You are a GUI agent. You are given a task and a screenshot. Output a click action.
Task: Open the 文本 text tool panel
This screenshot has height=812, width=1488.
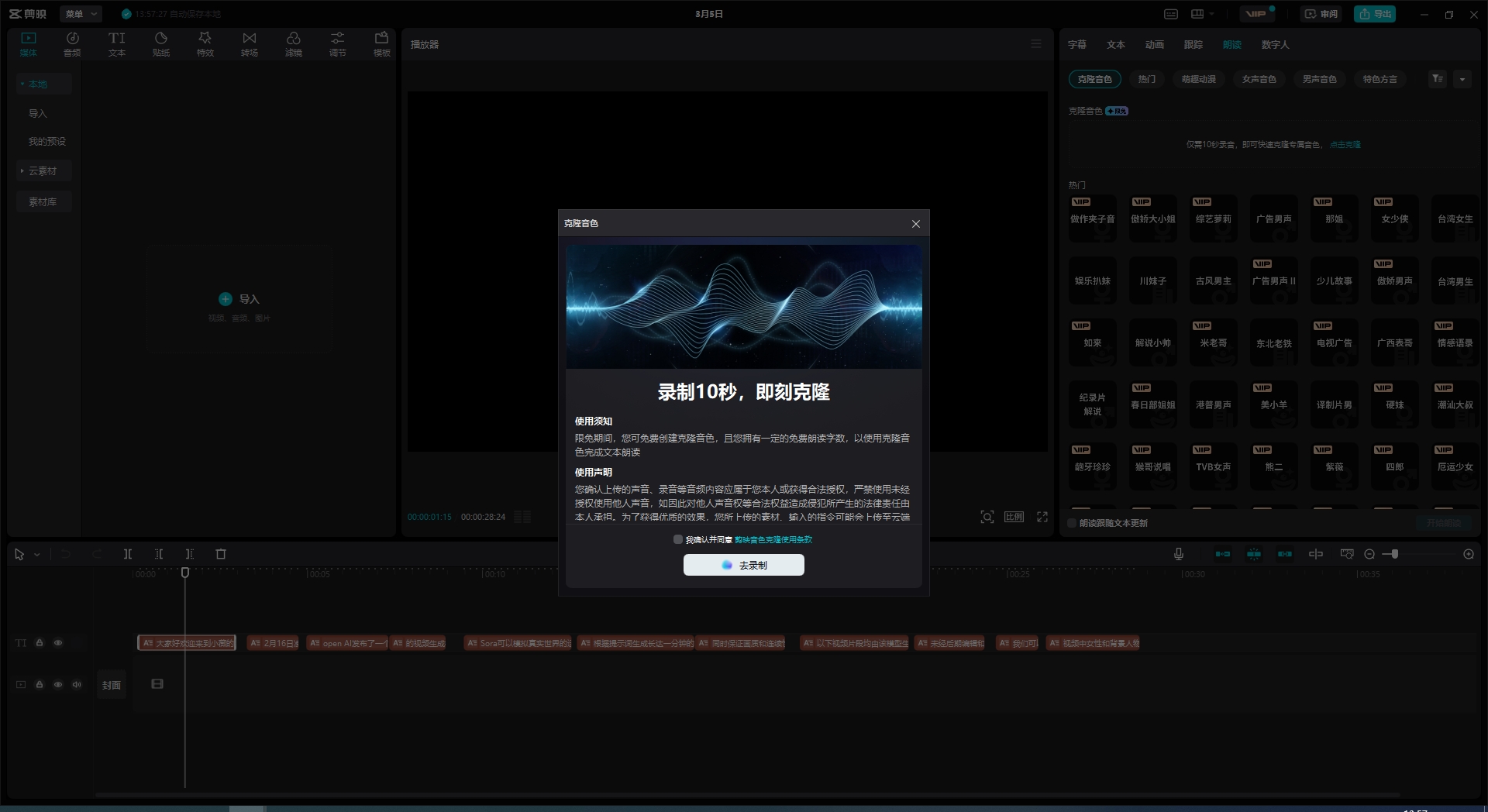[x=117, y=44]
